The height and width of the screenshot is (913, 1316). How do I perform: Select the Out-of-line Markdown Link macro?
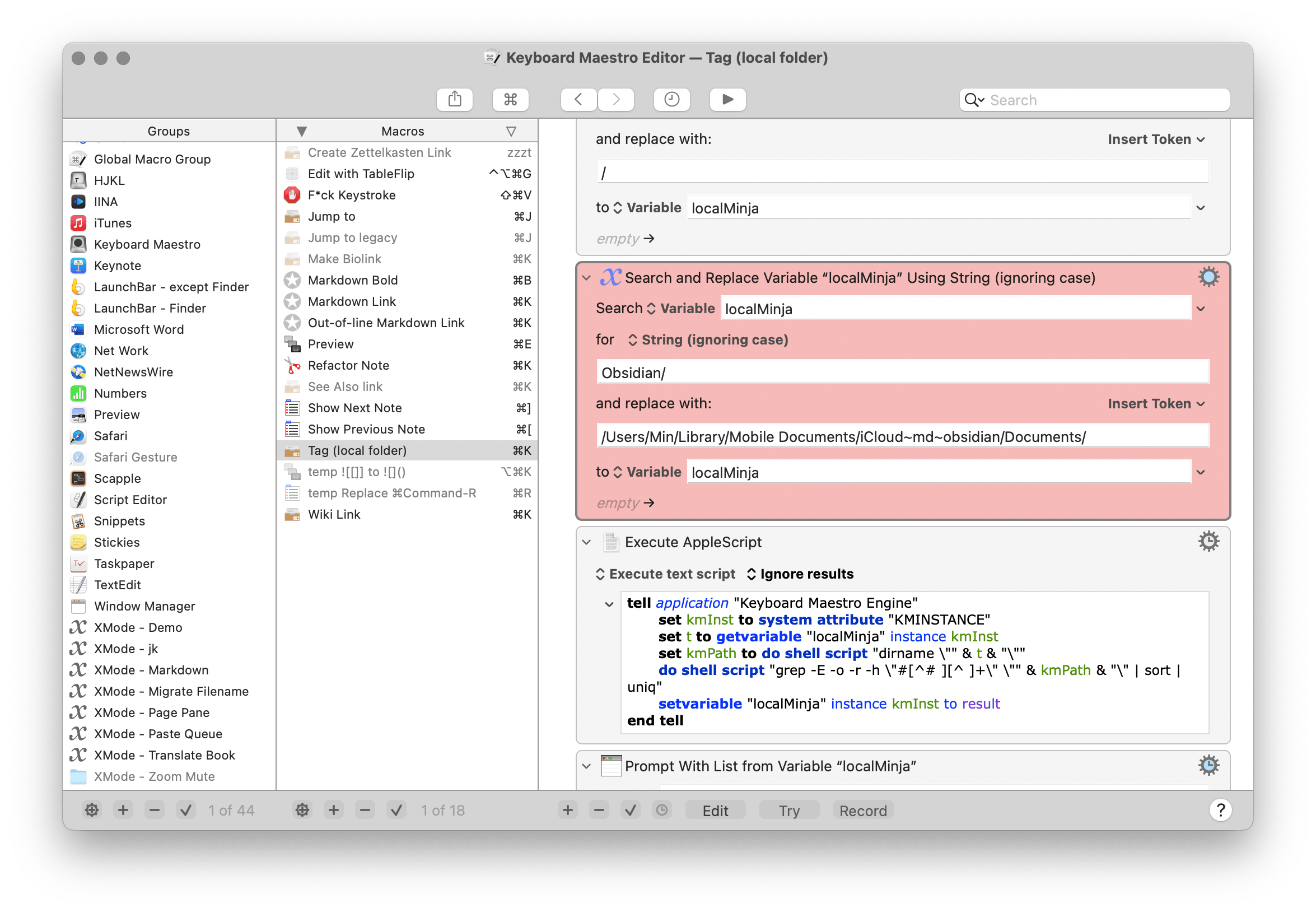tap(407, 323)
